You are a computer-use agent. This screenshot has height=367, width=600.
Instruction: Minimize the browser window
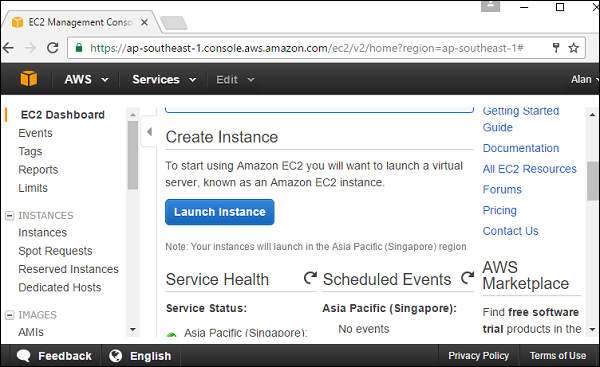(524, 7)
